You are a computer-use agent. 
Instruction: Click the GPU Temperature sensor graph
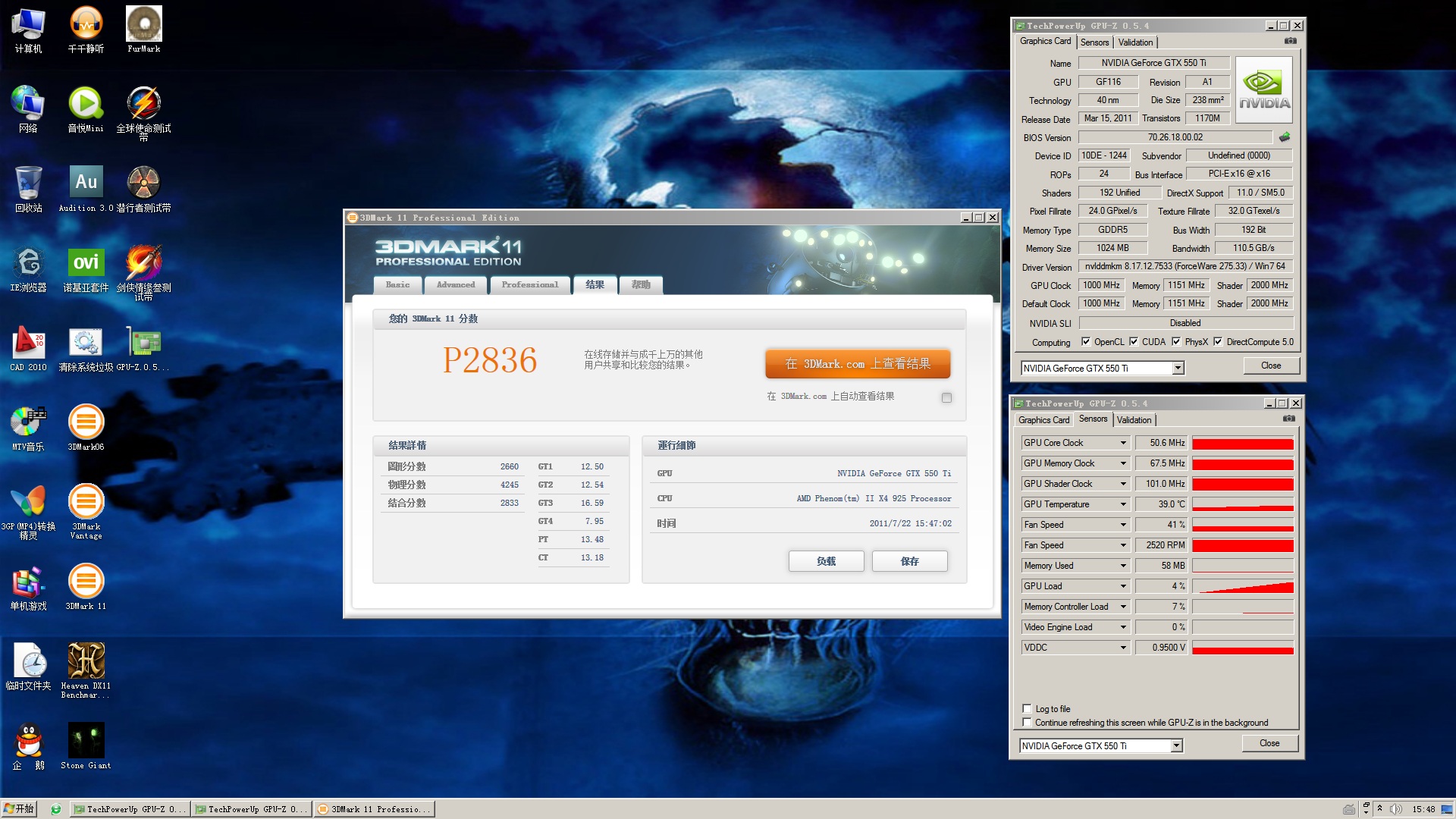pyautogui.click(x=1243, y=504)
